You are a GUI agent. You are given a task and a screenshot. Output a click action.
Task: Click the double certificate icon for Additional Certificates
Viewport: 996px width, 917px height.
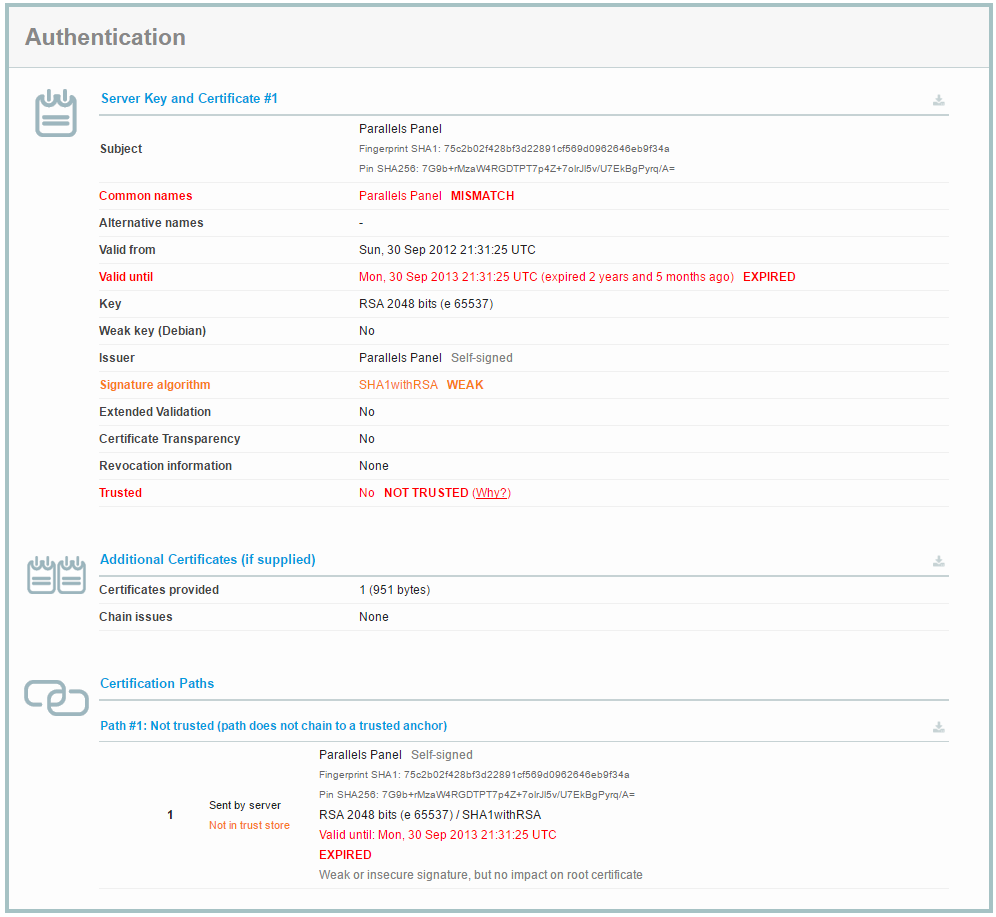point(56,575)
